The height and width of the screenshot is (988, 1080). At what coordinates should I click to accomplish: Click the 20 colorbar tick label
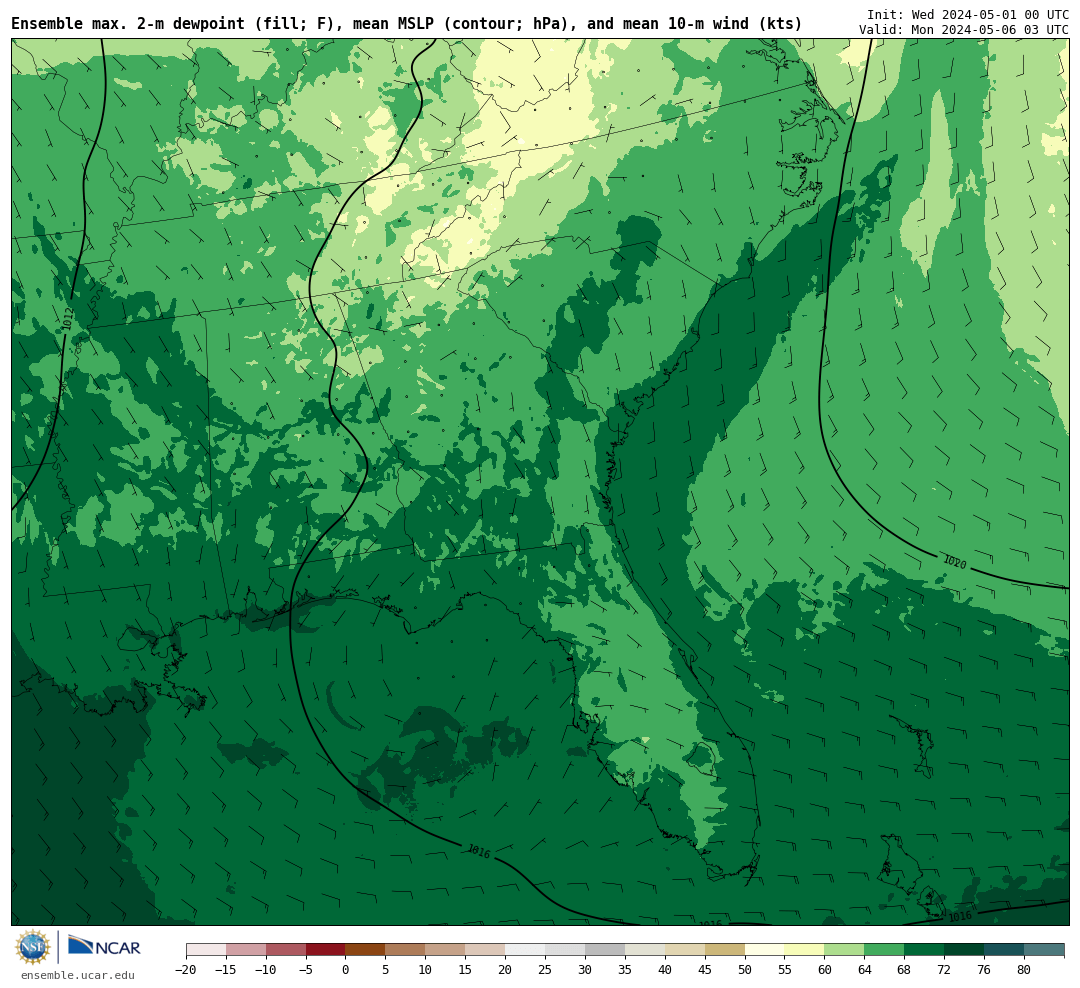point(506,969)
